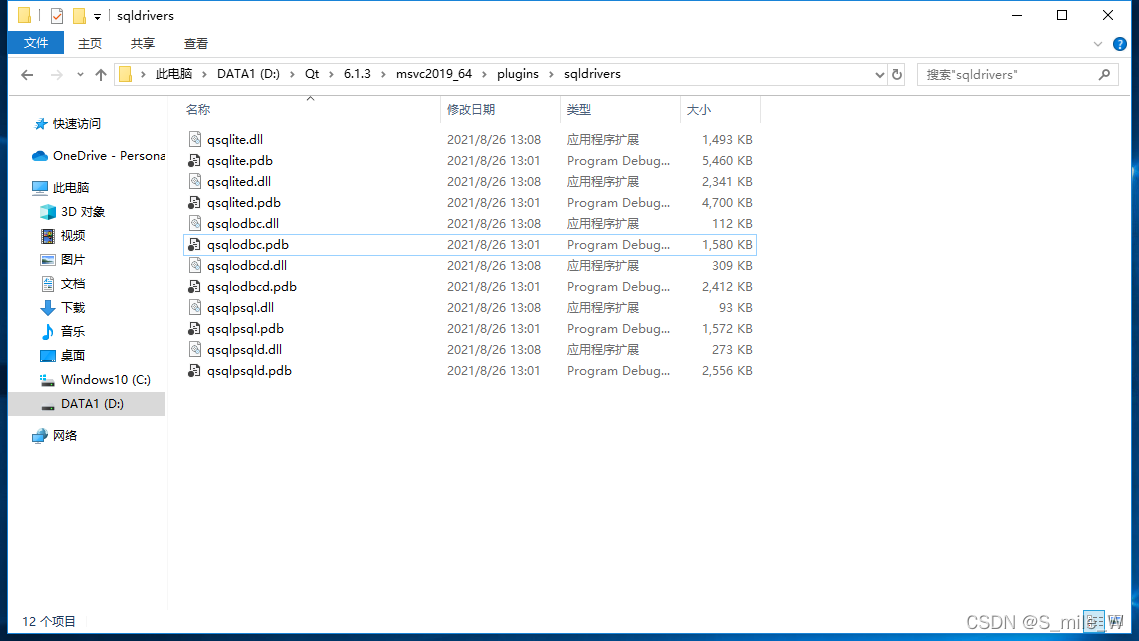Expand the ribbon with the chevron

pyautogui.click(x=1098, y=44)
